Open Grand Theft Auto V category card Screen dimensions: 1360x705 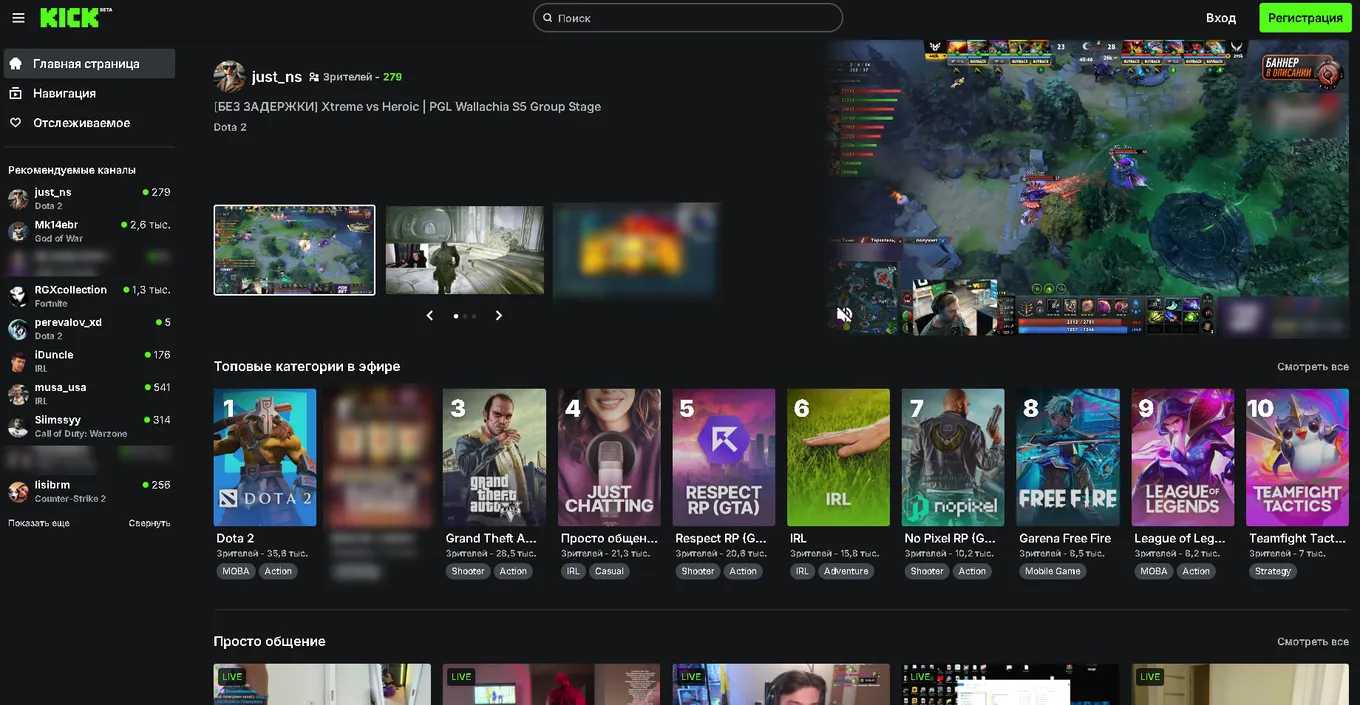tap(494, 457)
